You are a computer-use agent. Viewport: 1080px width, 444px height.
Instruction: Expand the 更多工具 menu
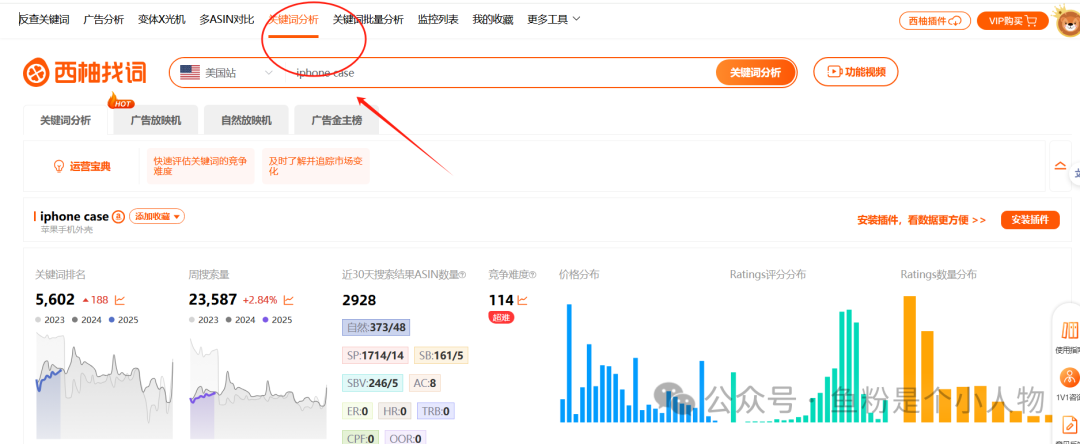tap(554, 20)
